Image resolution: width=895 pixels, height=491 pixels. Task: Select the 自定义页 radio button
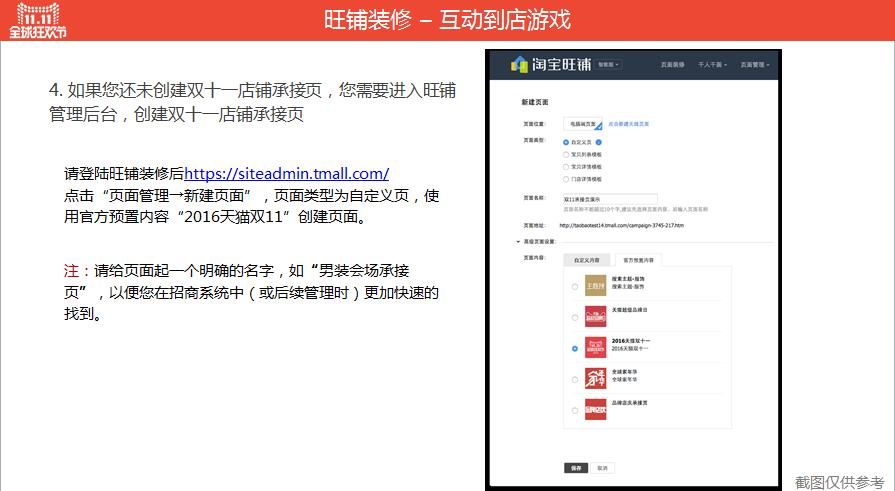tap(566, 142)
